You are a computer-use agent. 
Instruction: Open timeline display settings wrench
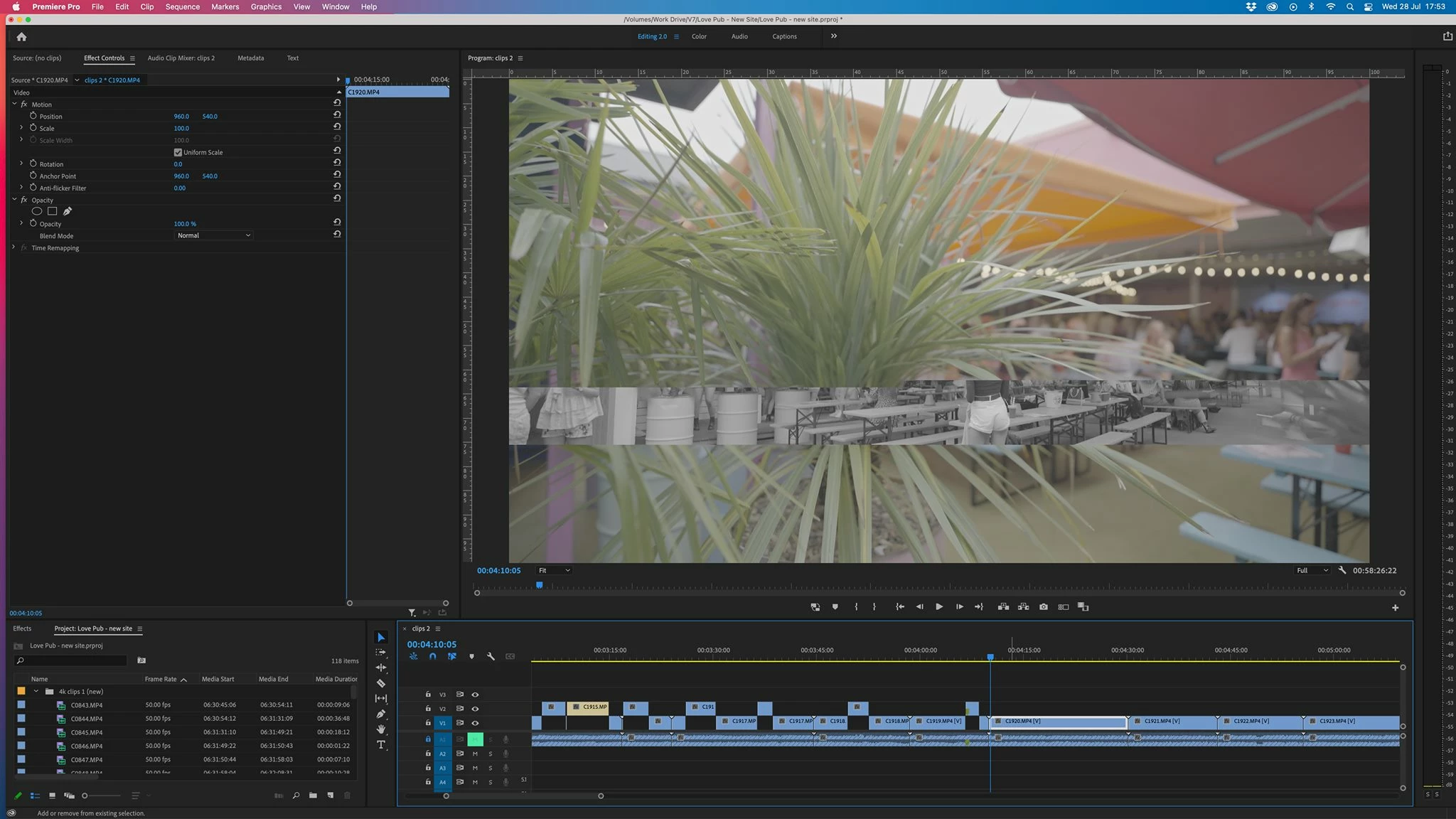pyautogui.click(x=491, y=656)
